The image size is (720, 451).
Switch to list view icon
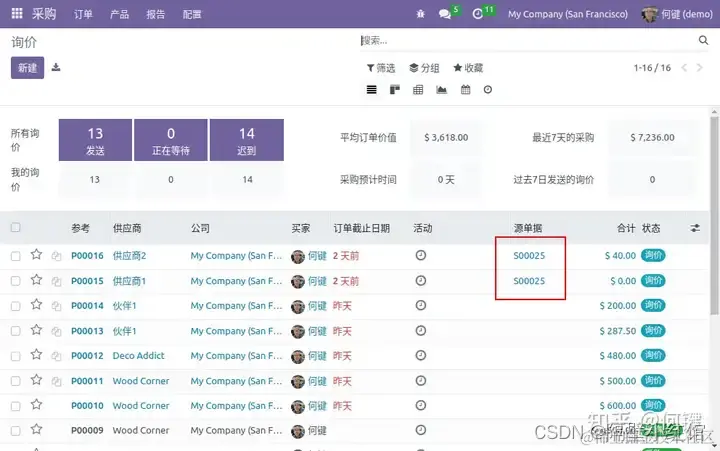(x=371, y=90)
